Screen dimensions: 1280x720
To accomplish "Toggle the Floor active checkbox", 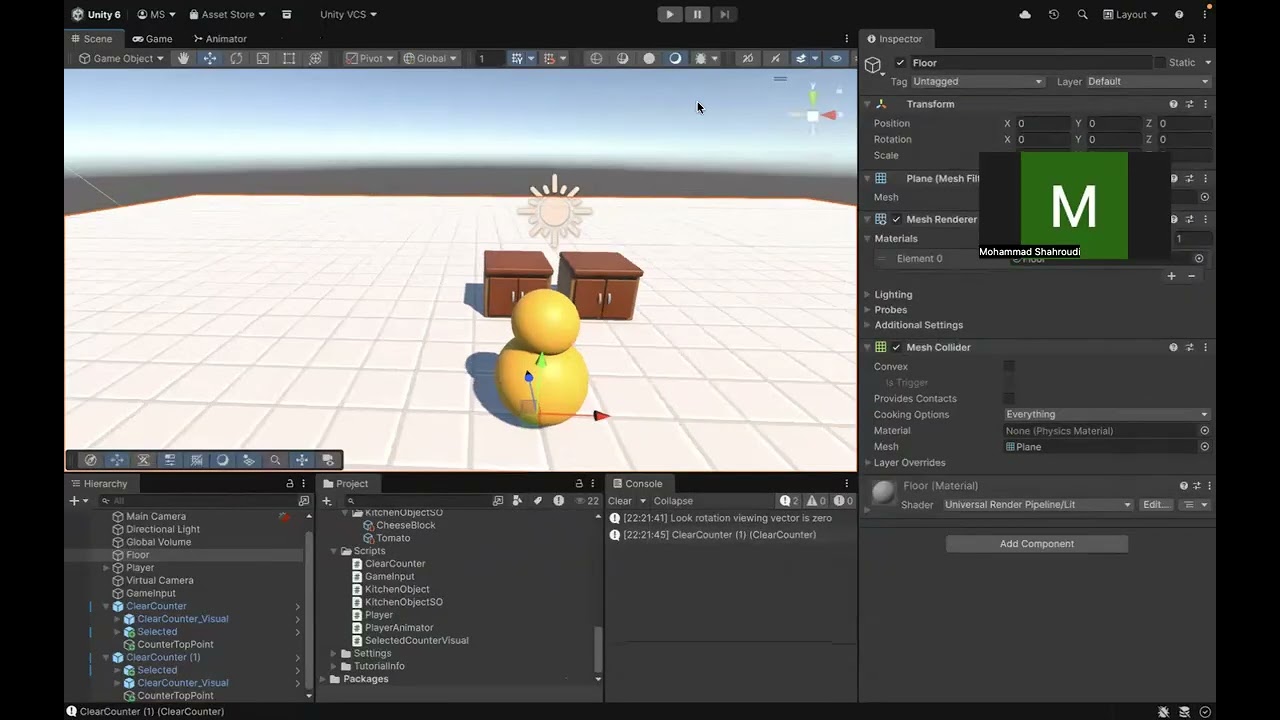I will pos(900,62).
